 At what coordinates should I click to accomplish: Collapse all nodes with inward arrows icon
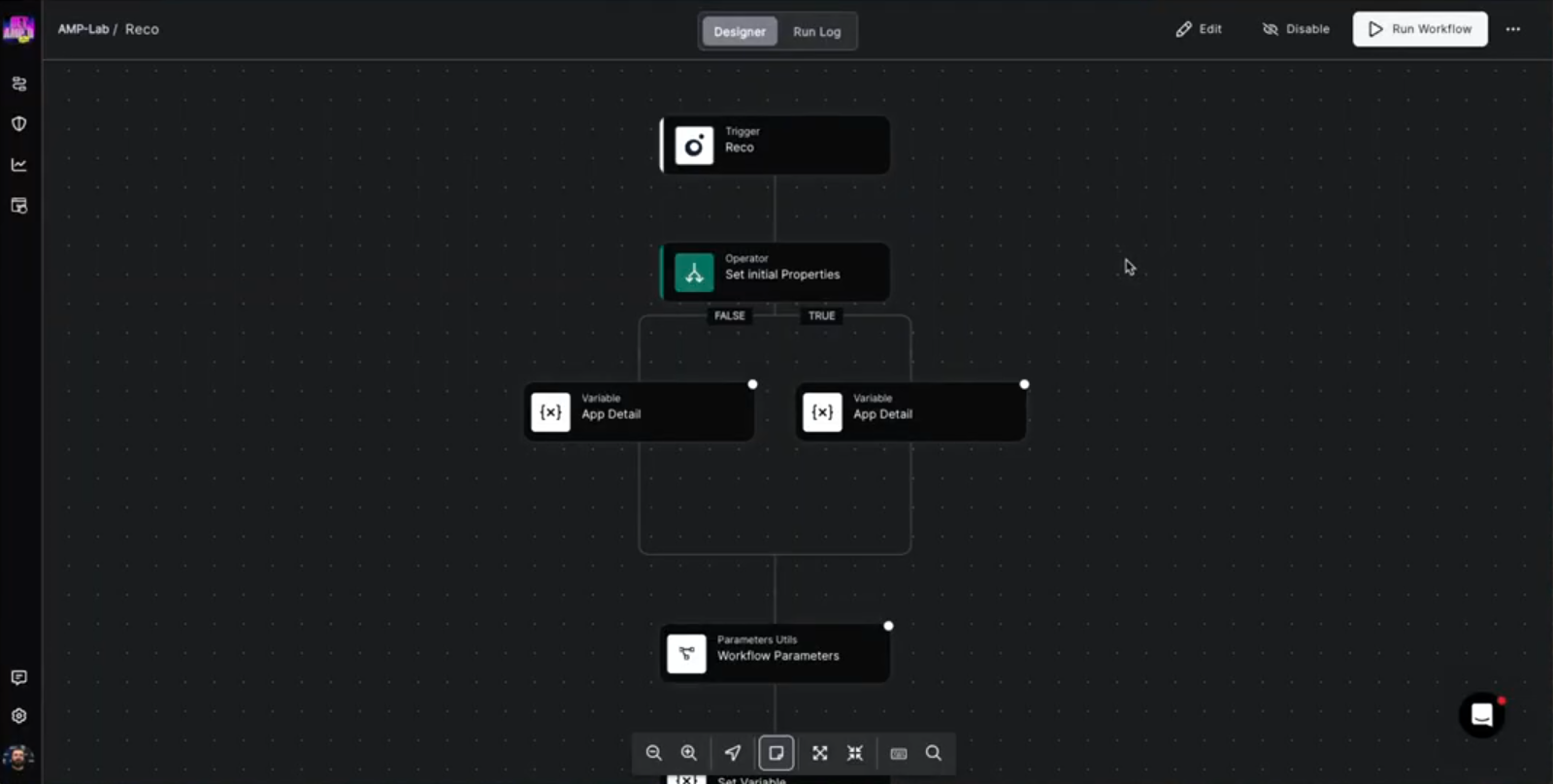point(855,753)
